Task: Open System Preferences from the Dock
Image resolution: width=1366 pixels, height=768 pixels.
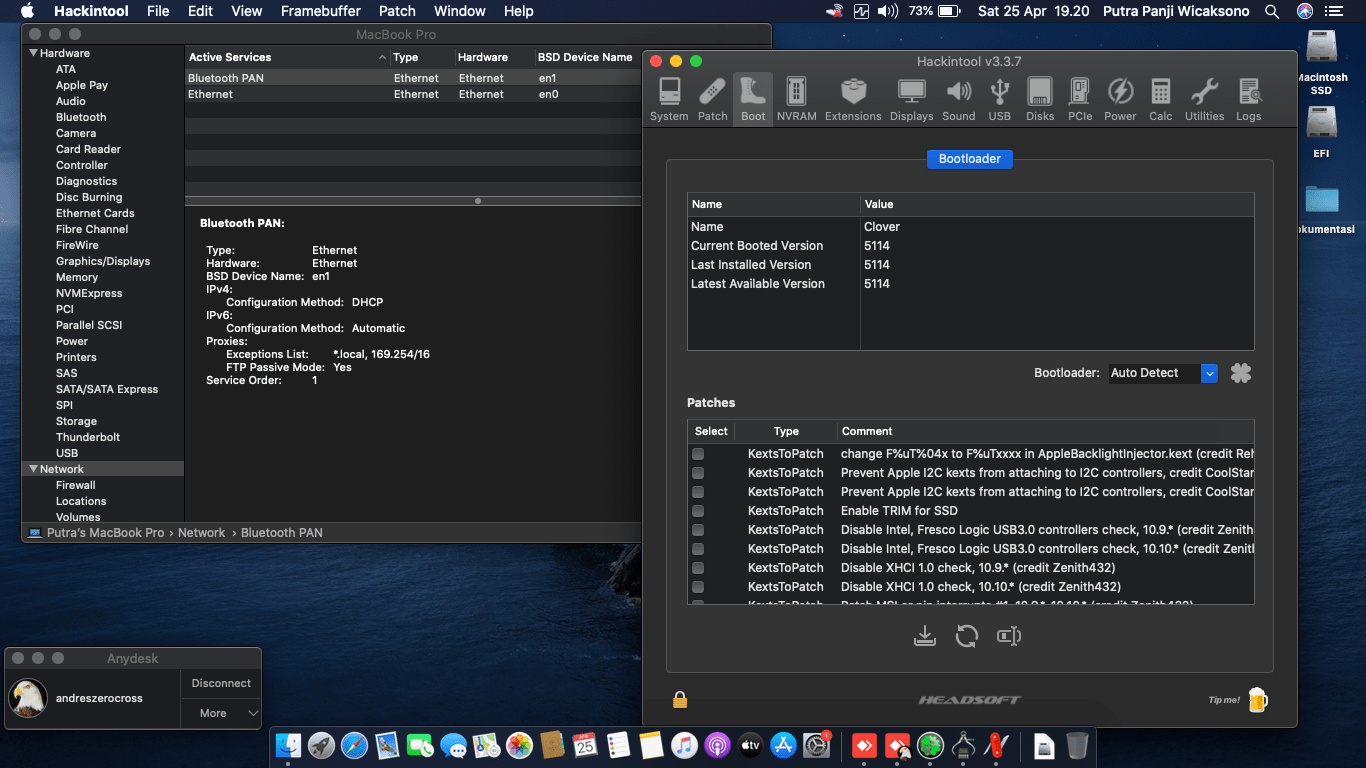Action: tap(817, 745)
